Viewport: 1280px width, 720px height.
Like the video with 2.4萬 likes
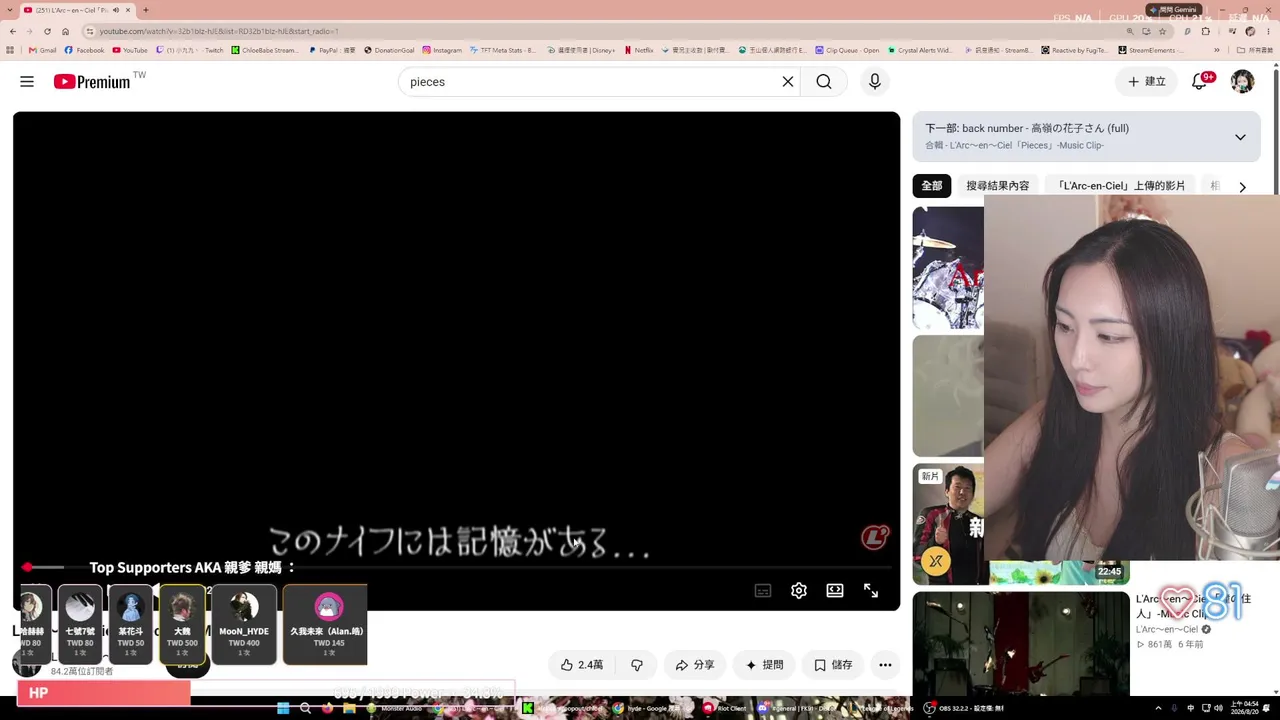pyautogui.click(x=581, y=665)
